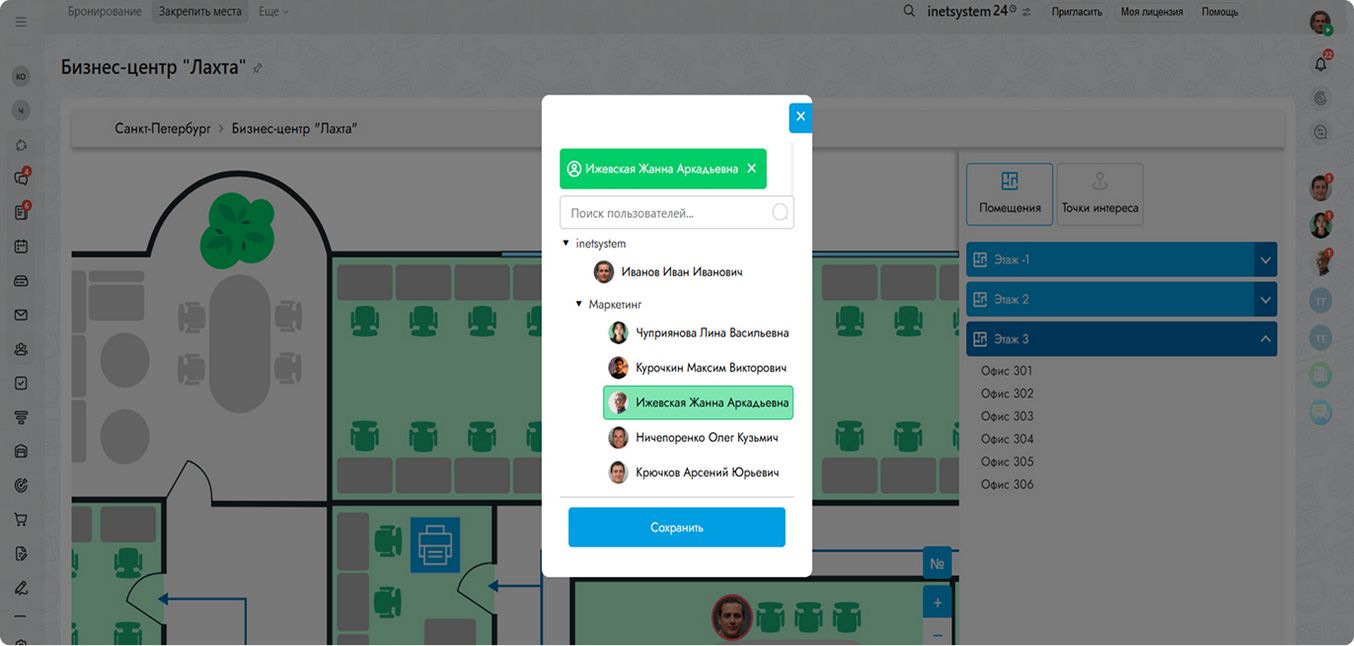Select Крючков Арсений Юрьевич
This screenshot has height=646, width=1354.
[693, 472]
